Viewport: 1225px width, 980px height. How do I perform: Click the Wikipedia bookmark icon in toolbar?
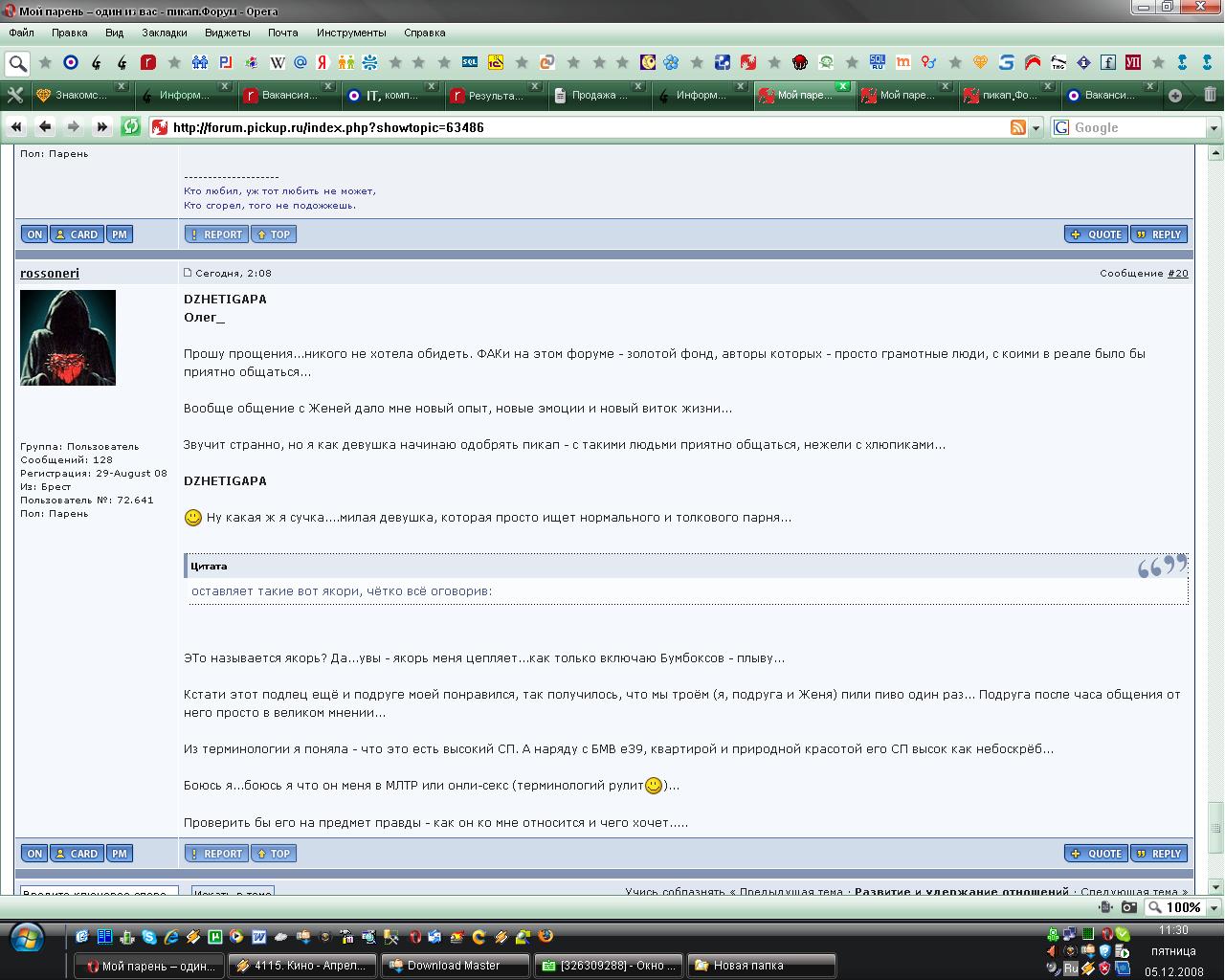point(278,62)
